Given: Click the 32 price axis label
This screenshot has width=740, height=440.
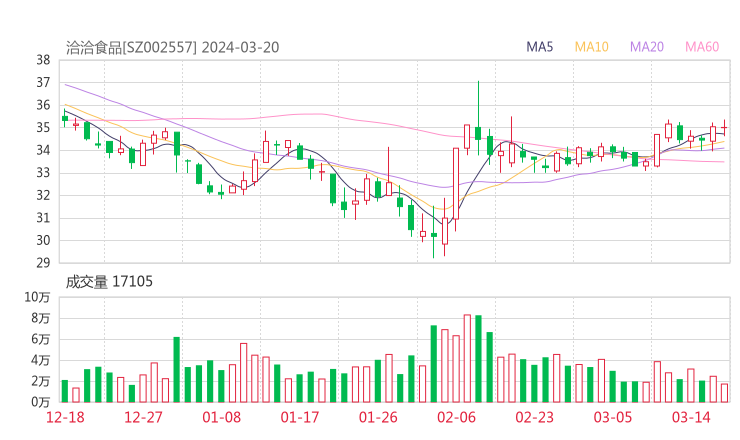Looking at the screenshot, I should (x=43, y=195).
